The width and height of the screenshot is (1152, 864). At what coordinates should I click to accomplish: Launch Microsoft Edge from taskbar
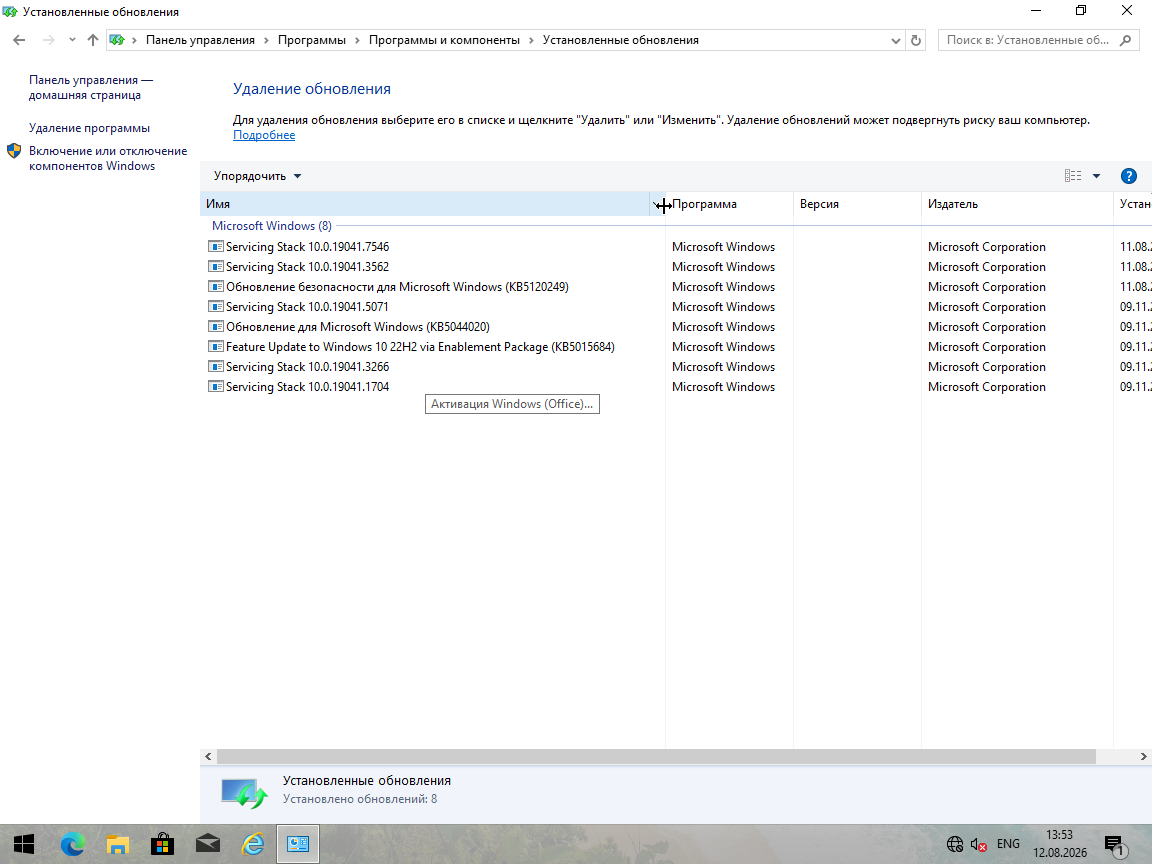coord(72,844)
